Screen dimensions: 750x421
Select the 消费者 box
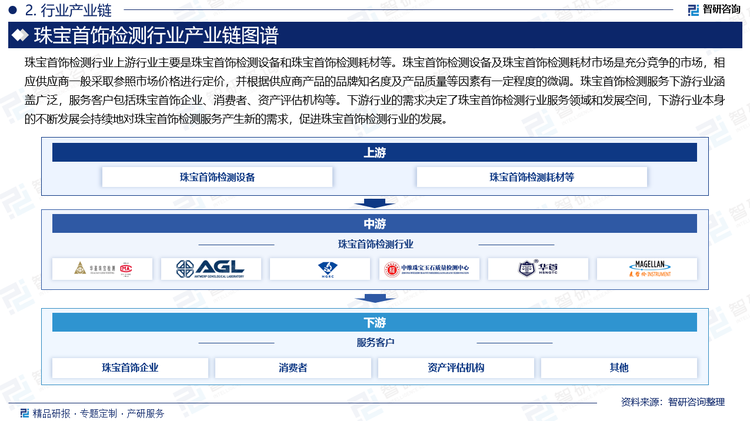click(293, 367)
